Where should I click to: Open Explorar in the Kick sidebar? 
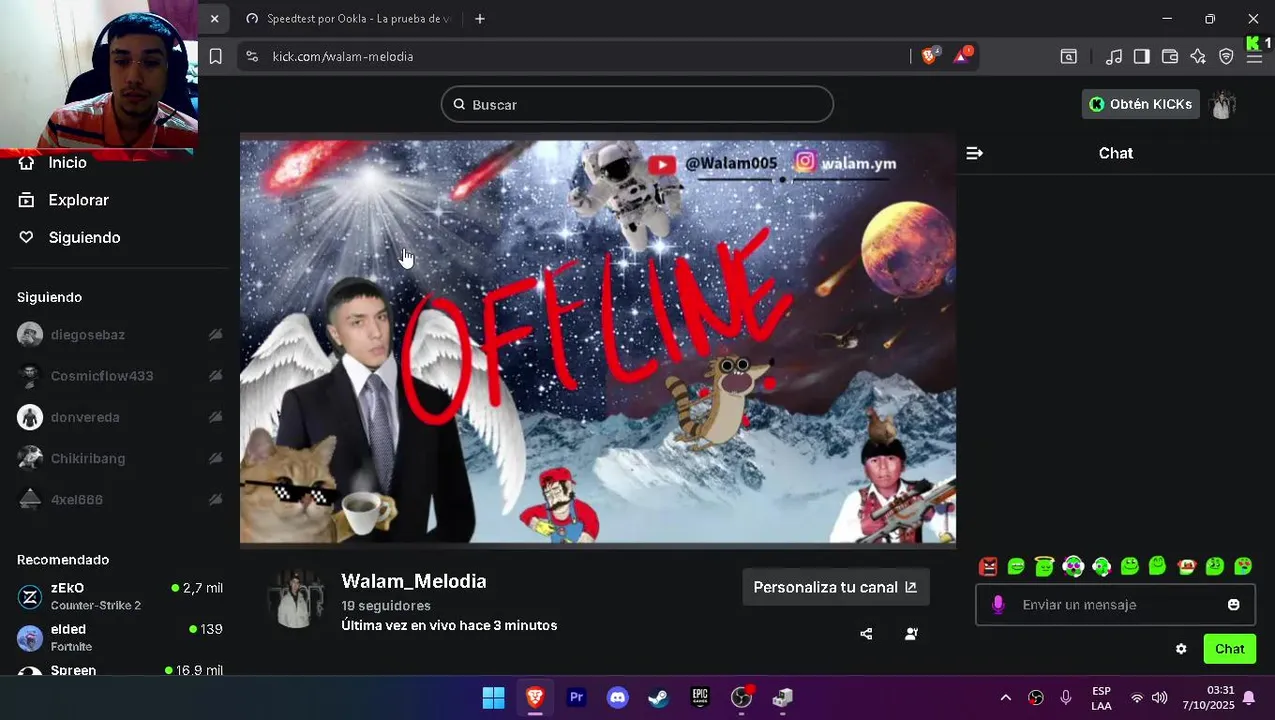pos(63,200)
